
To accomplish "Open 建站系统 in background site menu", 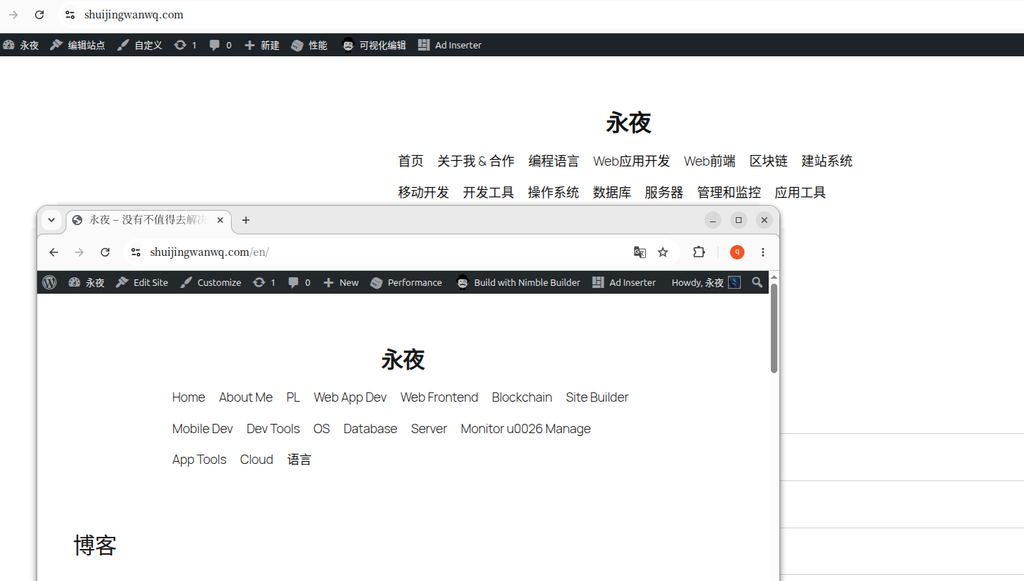I will click(x=827, y=161).
